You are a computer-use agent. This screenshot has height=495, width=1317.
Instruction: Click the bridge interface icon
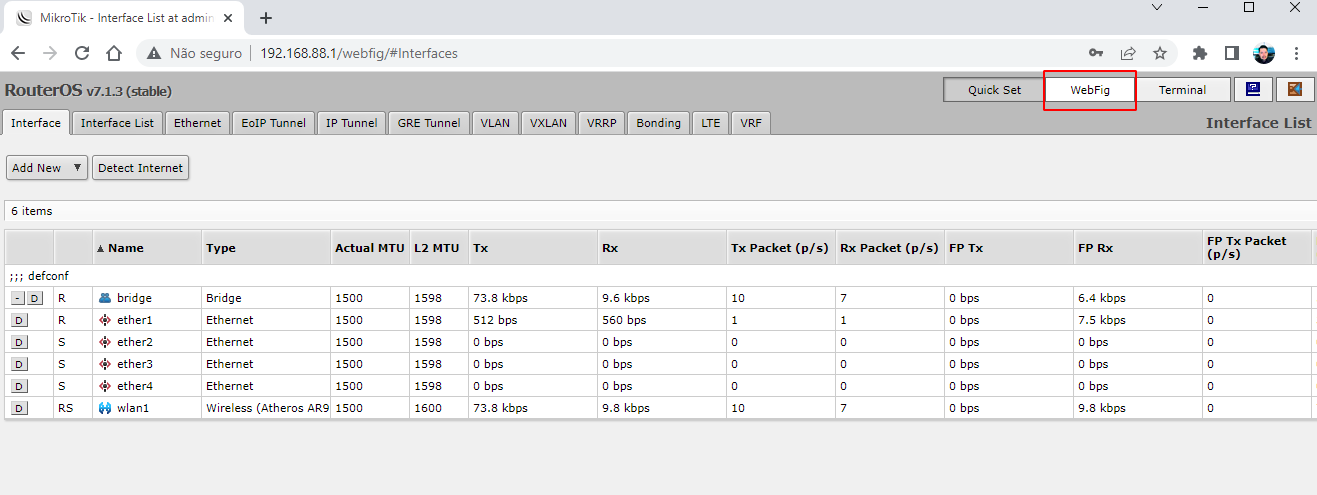(x=105, y=298)
